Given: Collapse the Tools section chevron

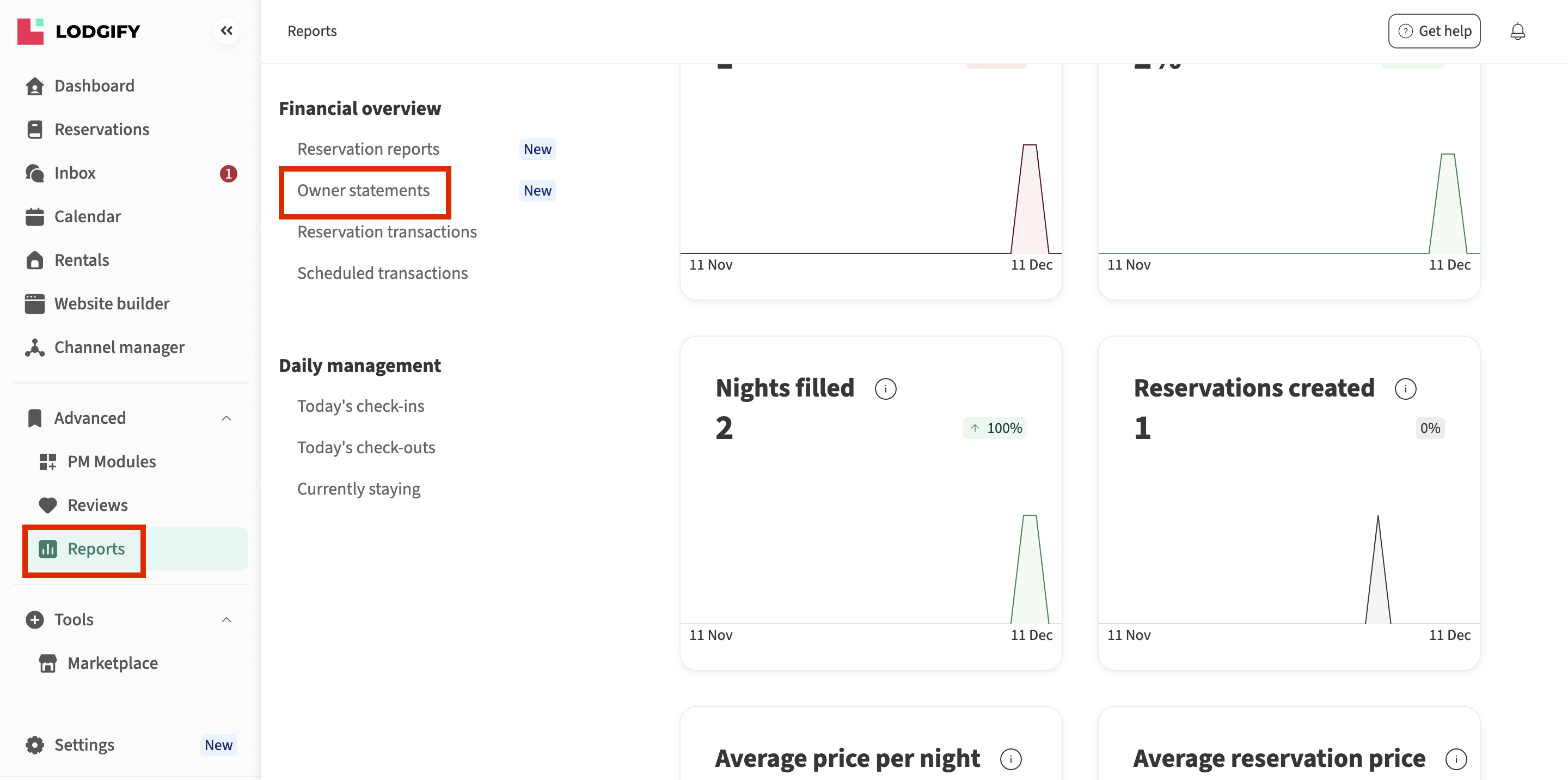Looking at the screenshot, I should (226, 619).
